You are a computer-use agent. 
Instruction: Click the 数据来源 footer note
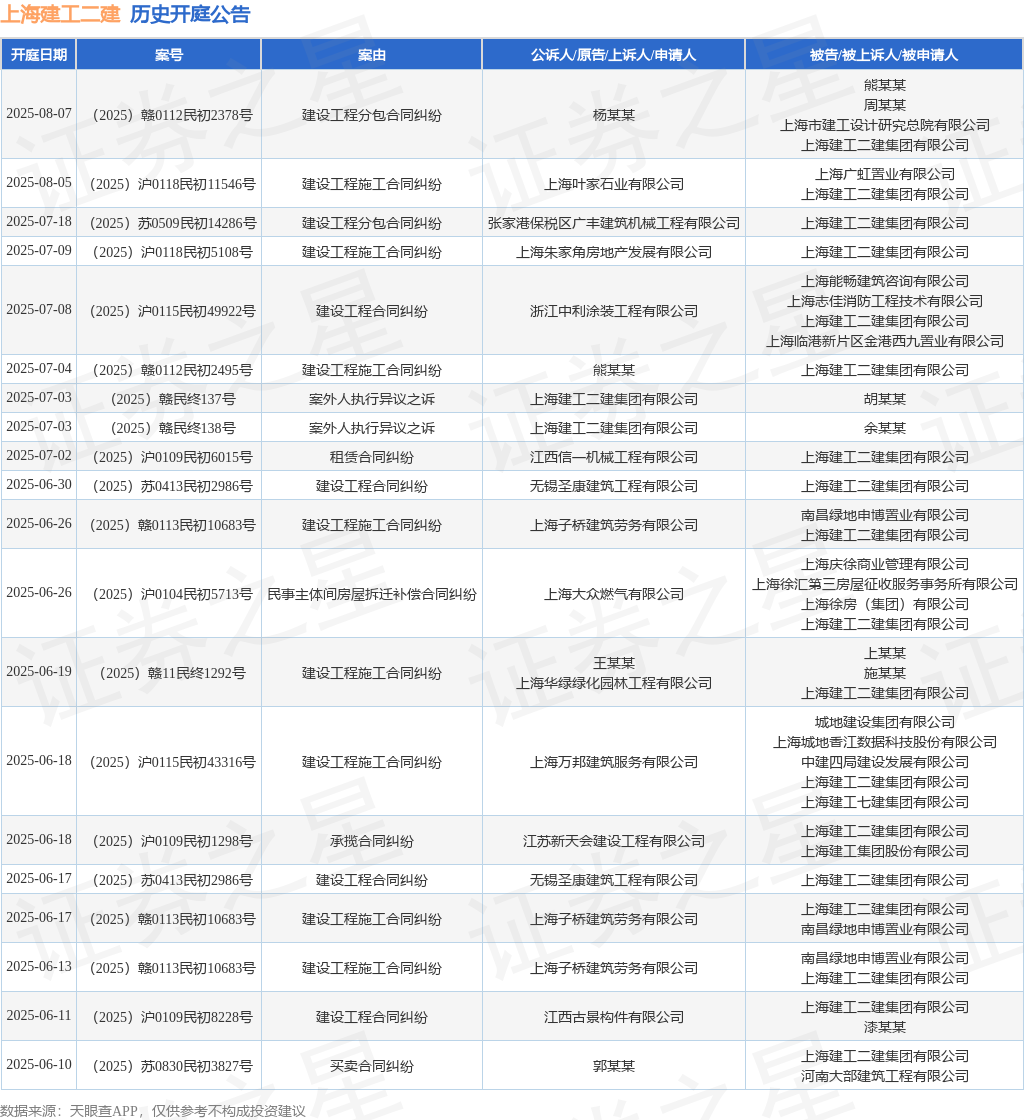coord(153,1111)
